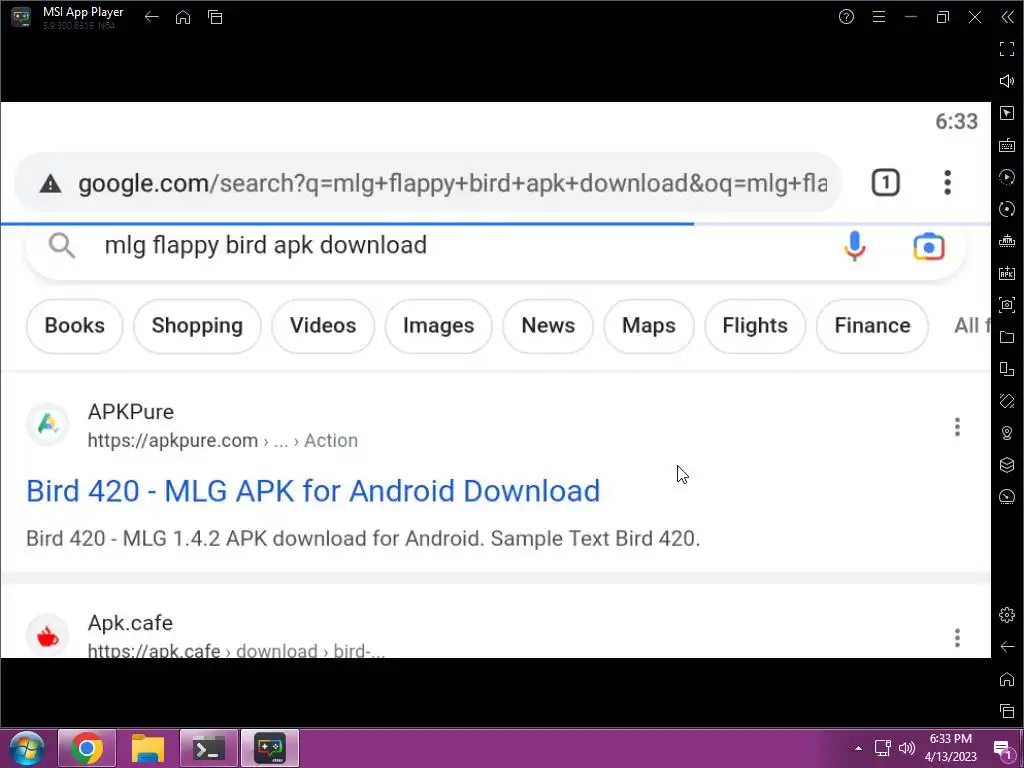Open Bird 420 - MLG APK result link
This screenshot has height=768, width=1024.
coord(313,491)
